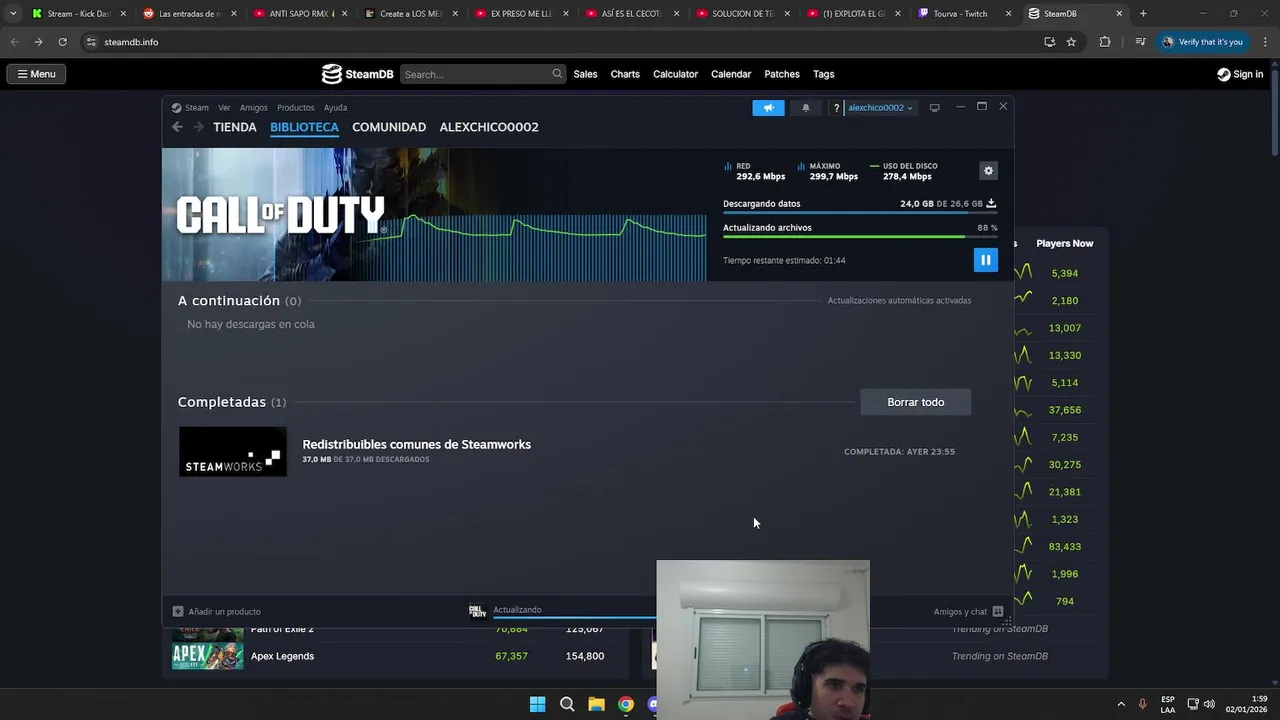Reload the page in Chrome
The width and height of the screenshot is (1280, 720).
[x=62, y=42]
